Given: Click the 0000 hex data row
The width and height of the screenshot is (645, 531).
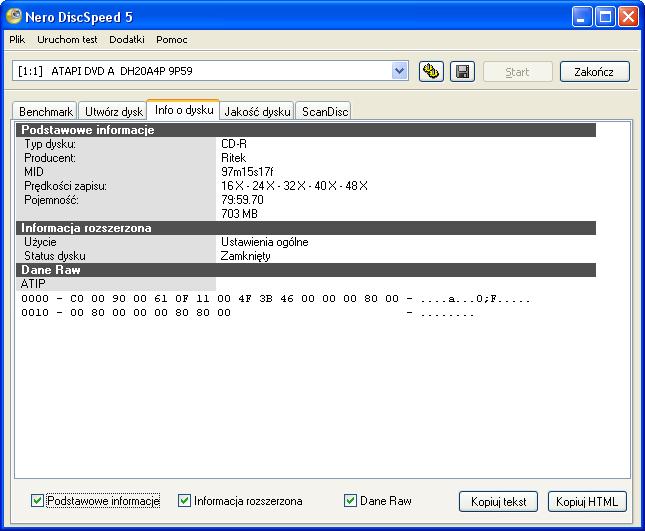Looking at the screenshot, I should click(276, 299).
